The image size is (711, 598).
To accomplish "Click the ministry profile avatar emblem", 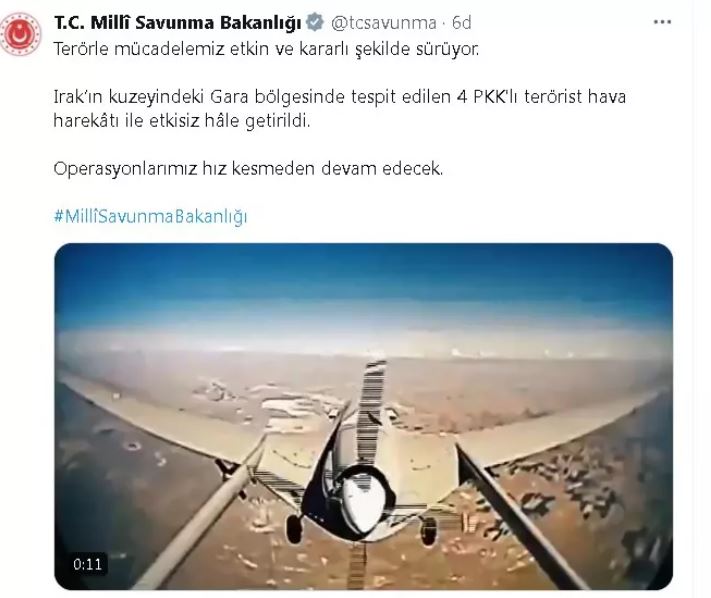I will click(x=20, y=34).
